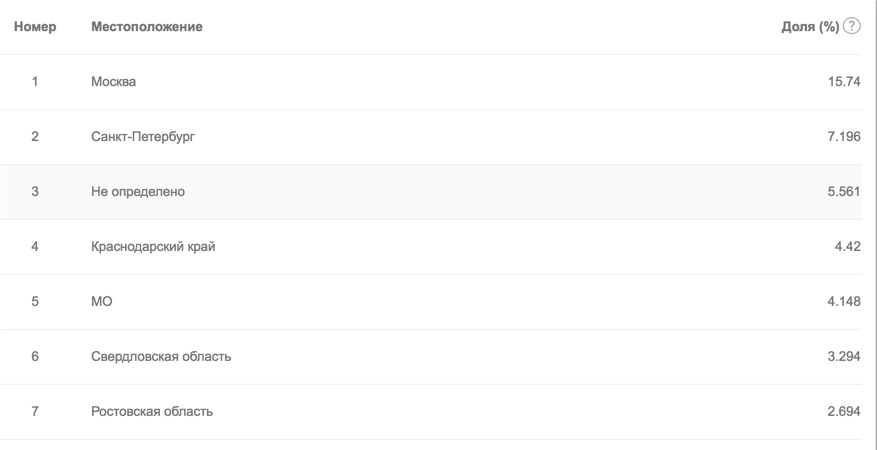
Task: Click the Номер column header
Action: coord(35,27)
